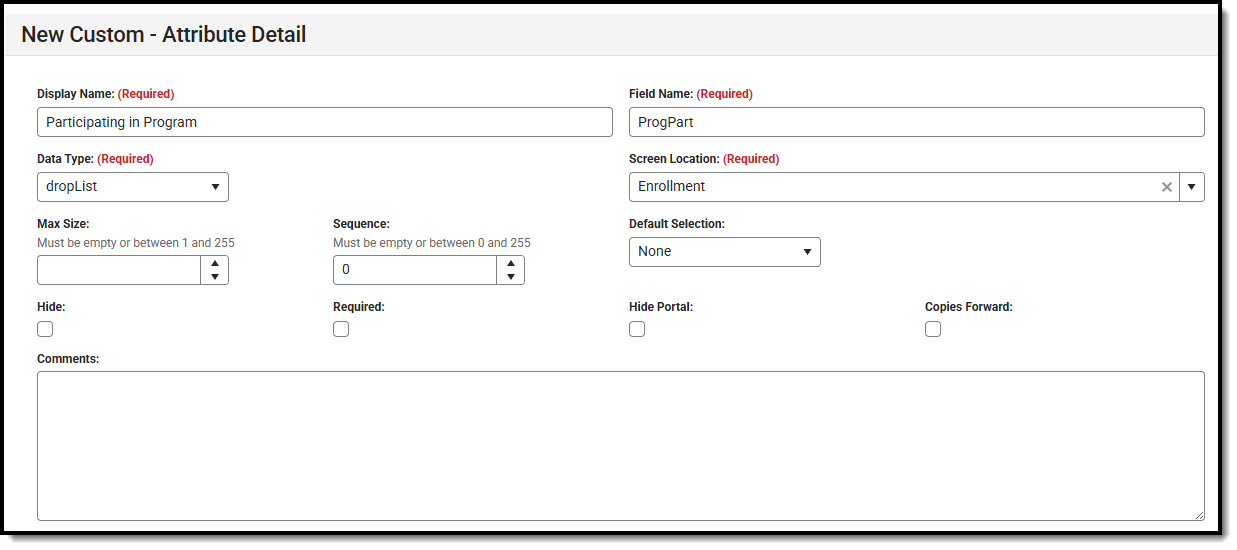
Task: Increase the Max Size value
Action: pos(215,263)
